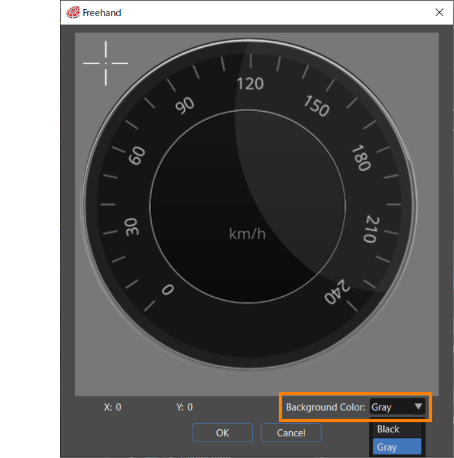Click the 30 label on the gauge
The height and width of the screenshot is (458, 454).
(132, 227)
